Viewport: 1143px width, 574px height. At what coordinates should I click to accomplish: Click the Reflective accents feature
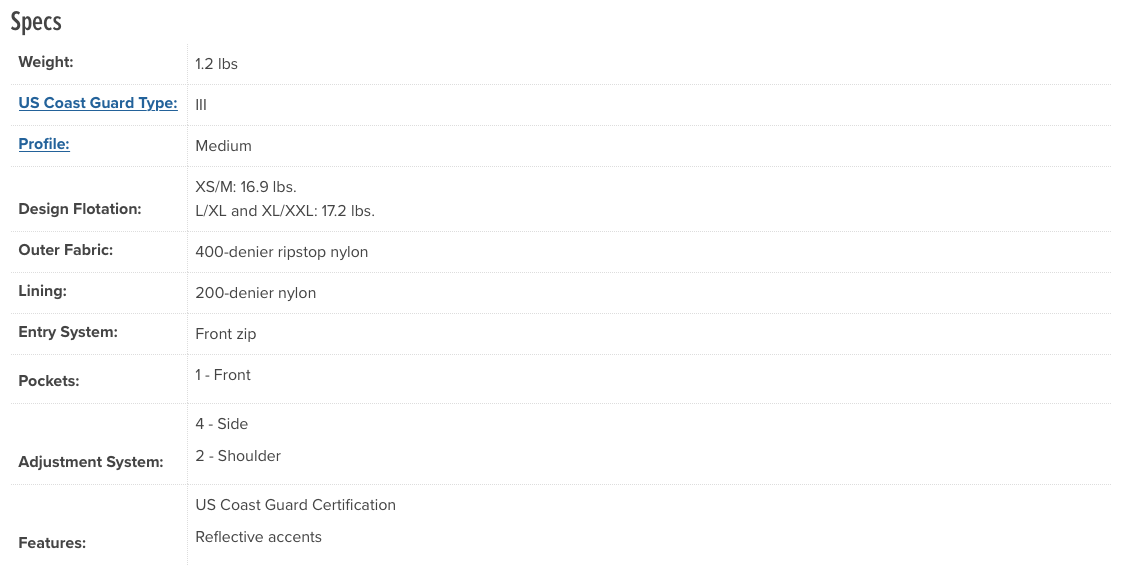pos(259,537)
